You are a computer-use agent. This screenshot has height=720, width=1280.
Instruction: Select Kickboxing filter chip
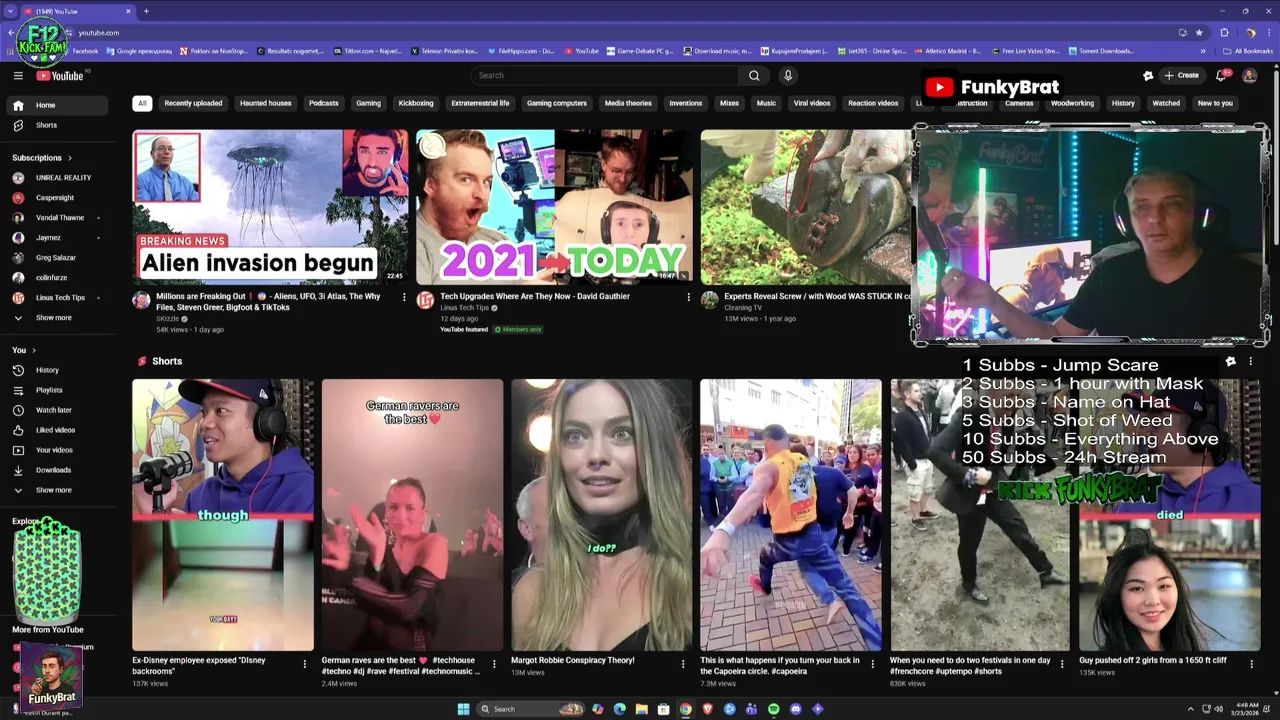416,103
